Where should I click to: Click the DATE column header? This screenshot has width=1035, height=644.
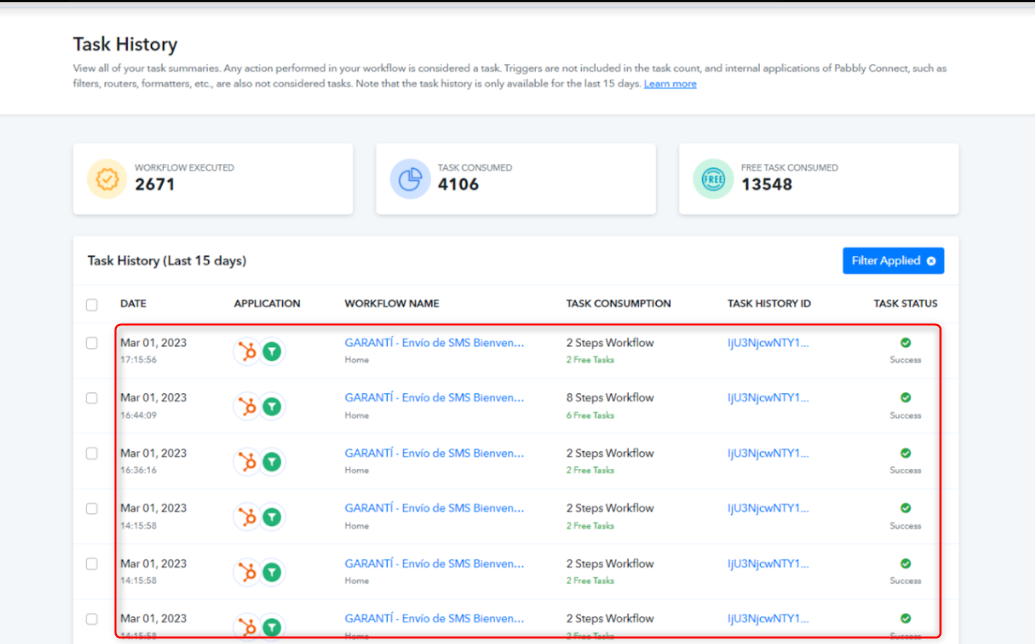(133, 304)
